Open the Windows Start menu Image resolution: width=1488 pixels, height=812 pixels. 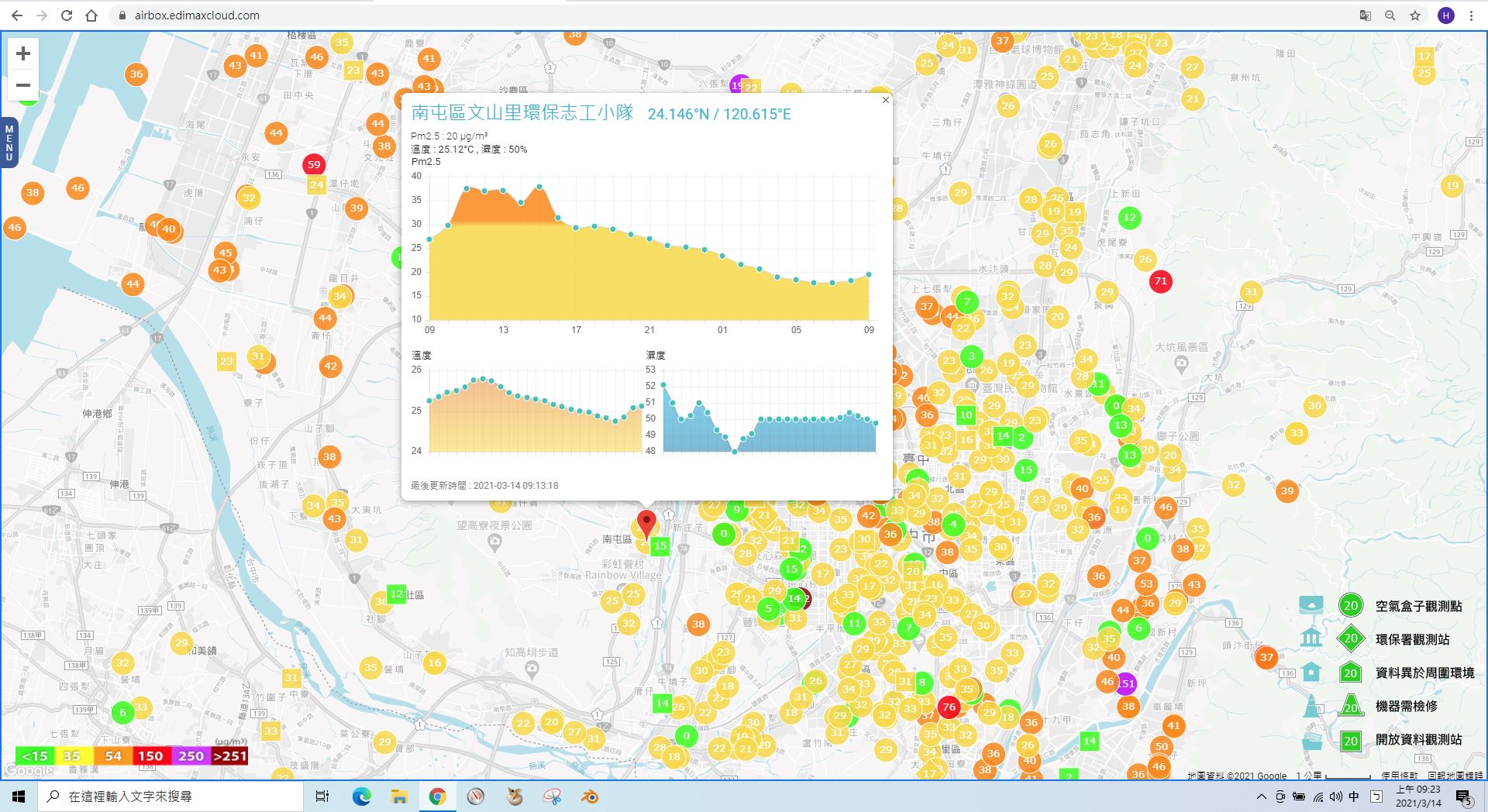19,797
